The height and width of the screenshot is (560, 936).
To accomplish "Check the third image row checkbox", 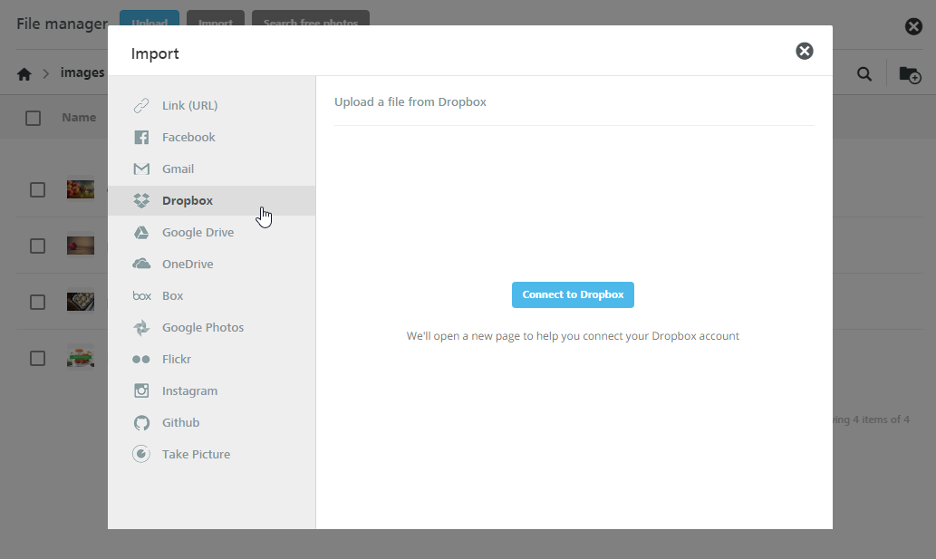I will click(38, 302).
